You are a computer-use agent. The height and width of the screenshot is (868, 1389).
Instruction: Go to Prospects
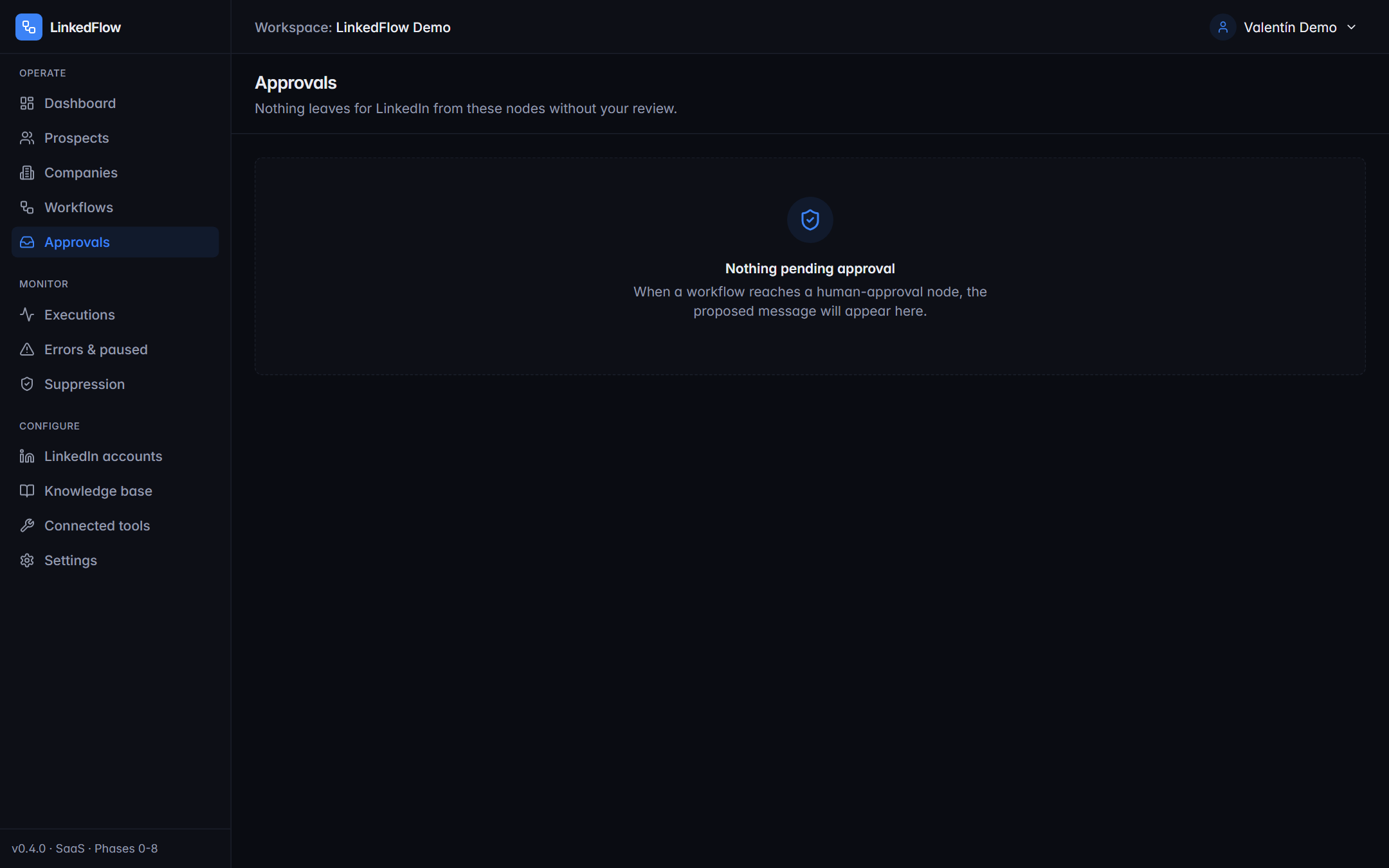point(115,138)
